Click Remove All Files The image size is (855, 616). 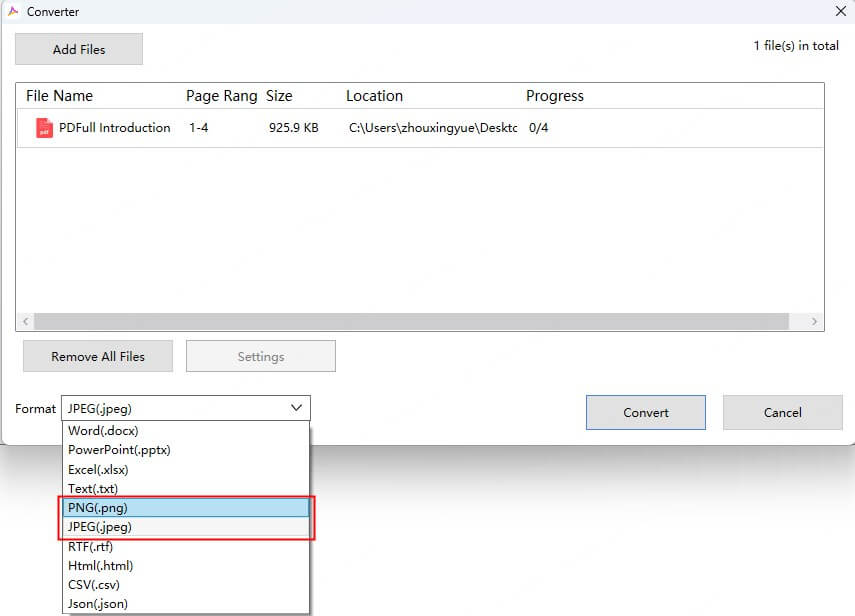pyautogui.click(x=97, y=356)
